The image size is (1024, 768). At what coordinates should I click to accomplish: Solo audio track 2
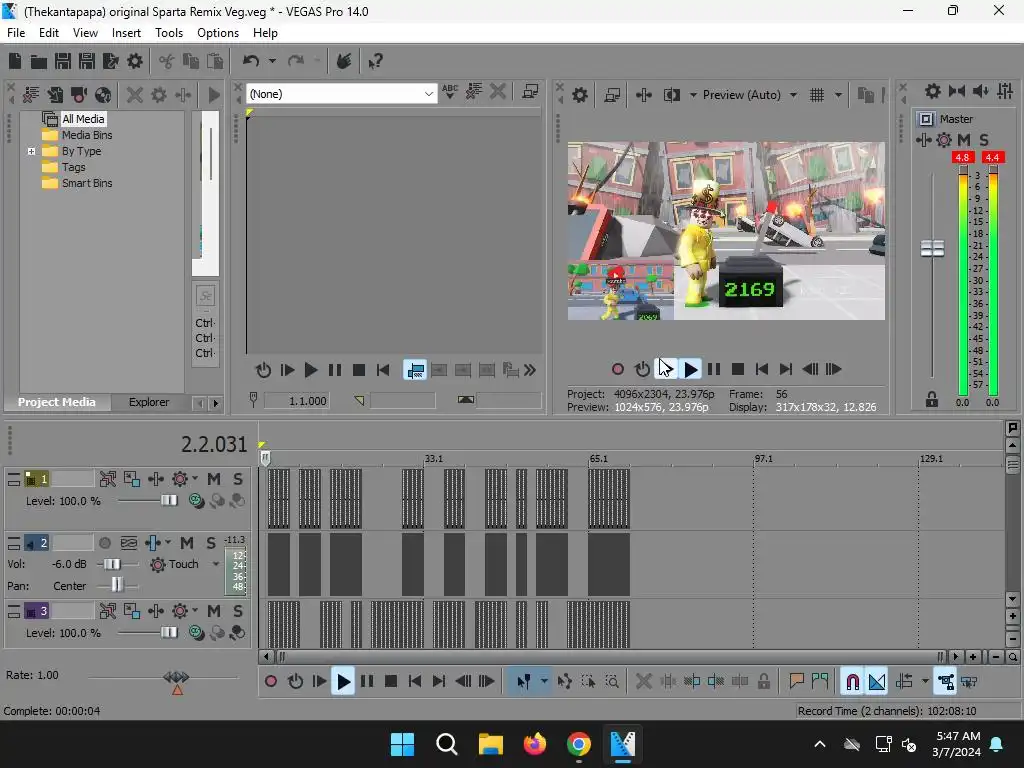click(x=210, y=543)
